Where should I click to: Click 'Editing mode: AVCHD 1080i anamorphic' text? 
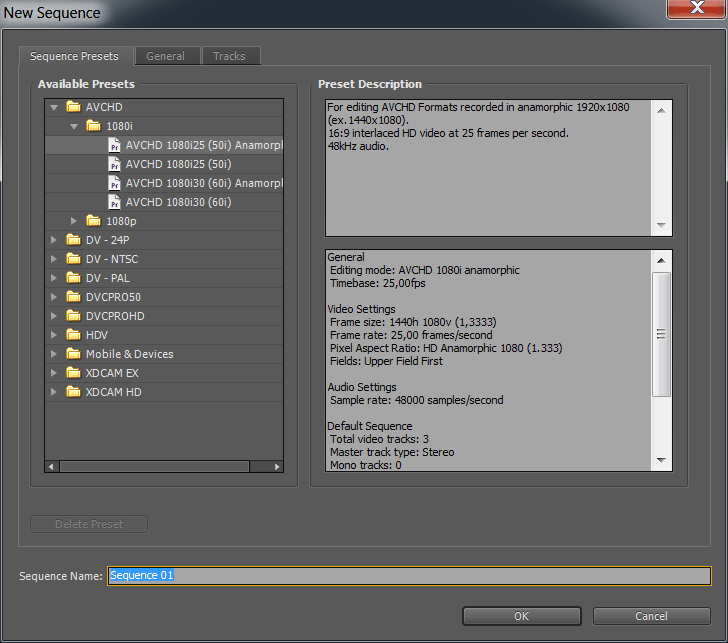[424, 270]
